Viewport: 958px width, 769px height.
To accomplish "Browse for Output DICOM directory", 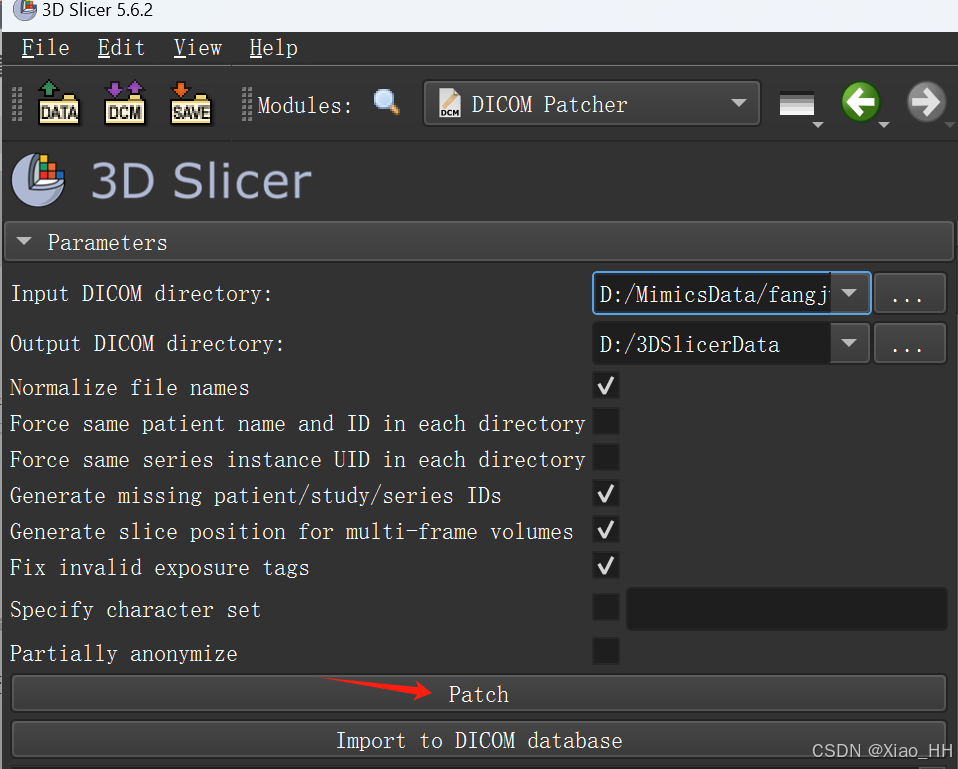I will 909,343.
